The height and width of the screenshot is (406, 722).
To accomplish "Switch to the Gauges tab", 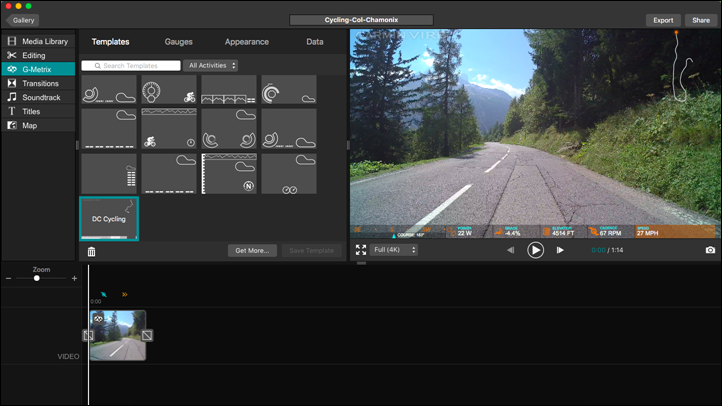I will pos(179,42).
